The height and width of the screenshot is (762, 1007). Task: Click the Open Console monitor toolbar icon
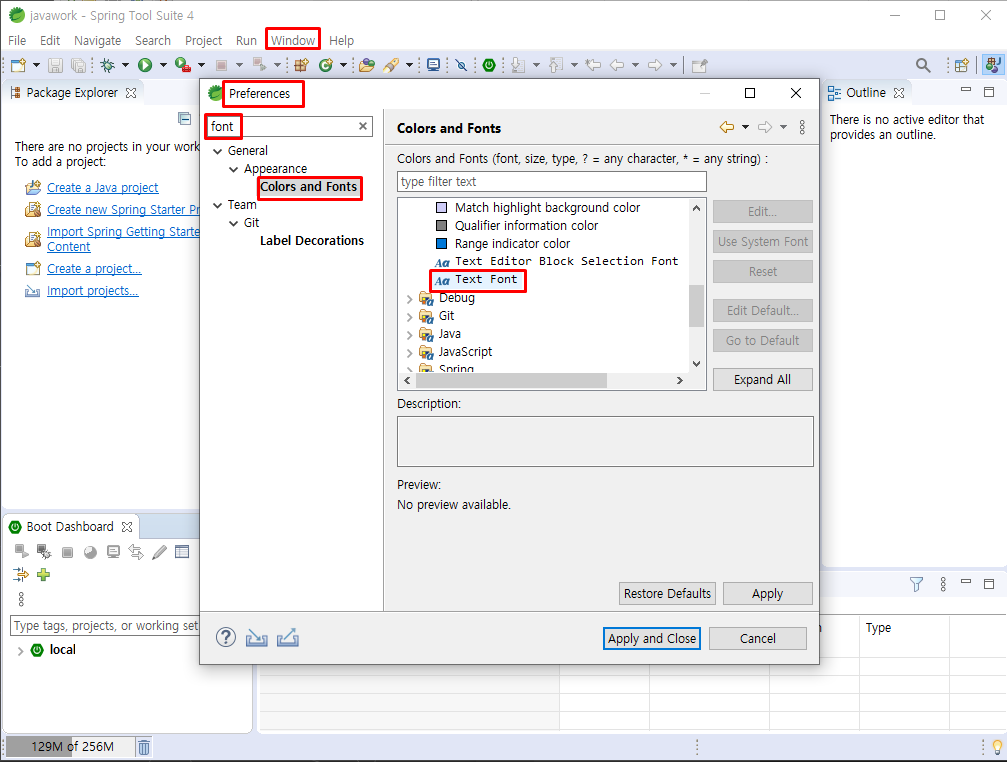(x=433, y=65)
